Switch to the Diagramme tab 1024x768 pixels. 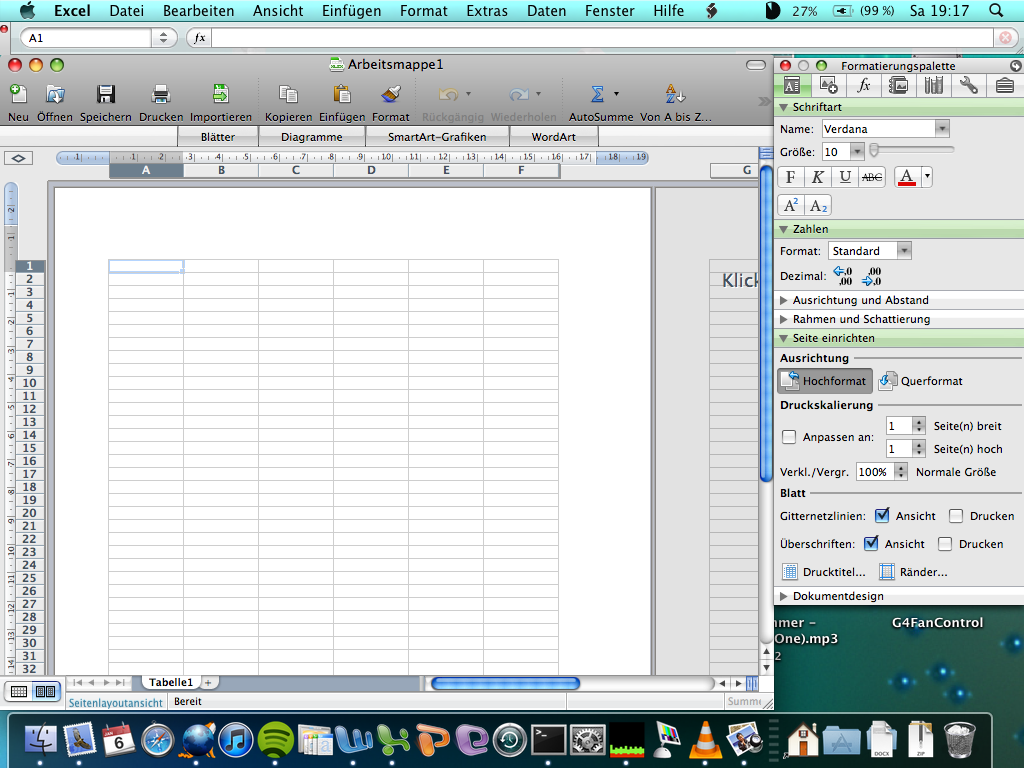point(312,136)
